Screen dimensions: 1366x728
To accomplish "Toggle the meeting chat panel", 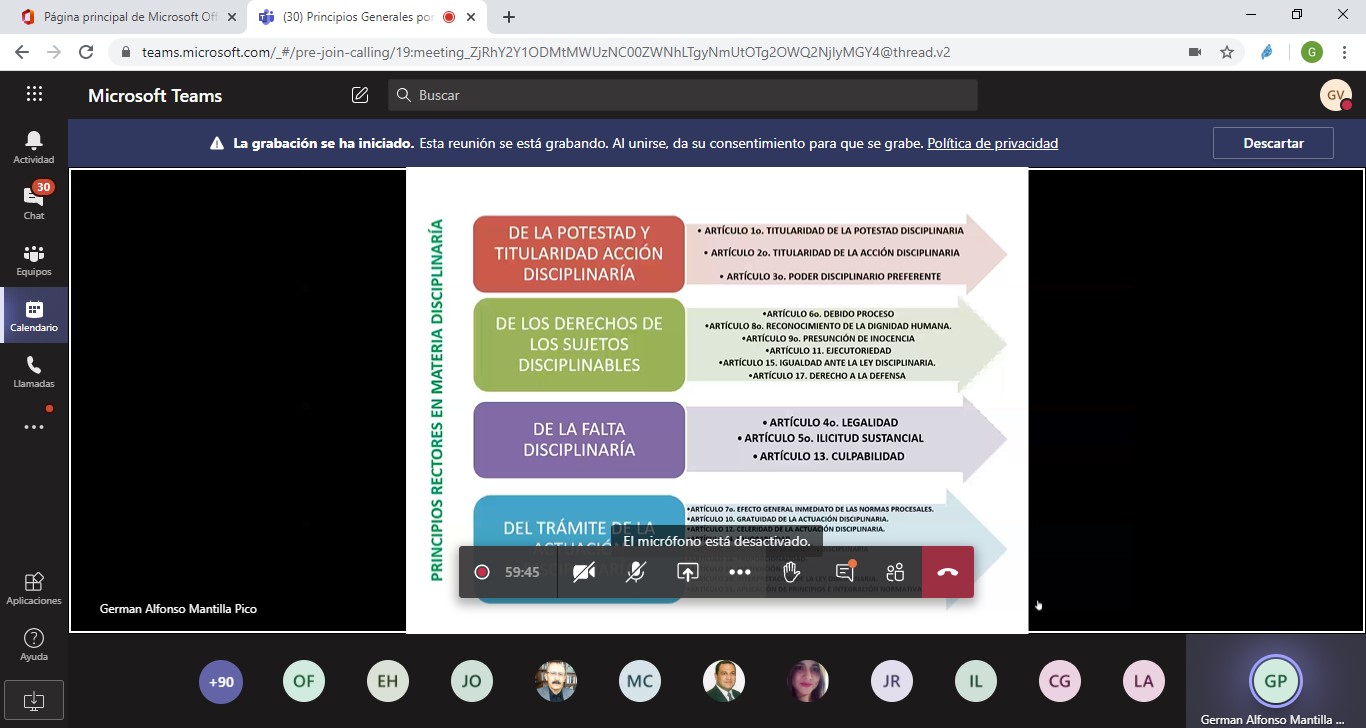I will point(844,572).
